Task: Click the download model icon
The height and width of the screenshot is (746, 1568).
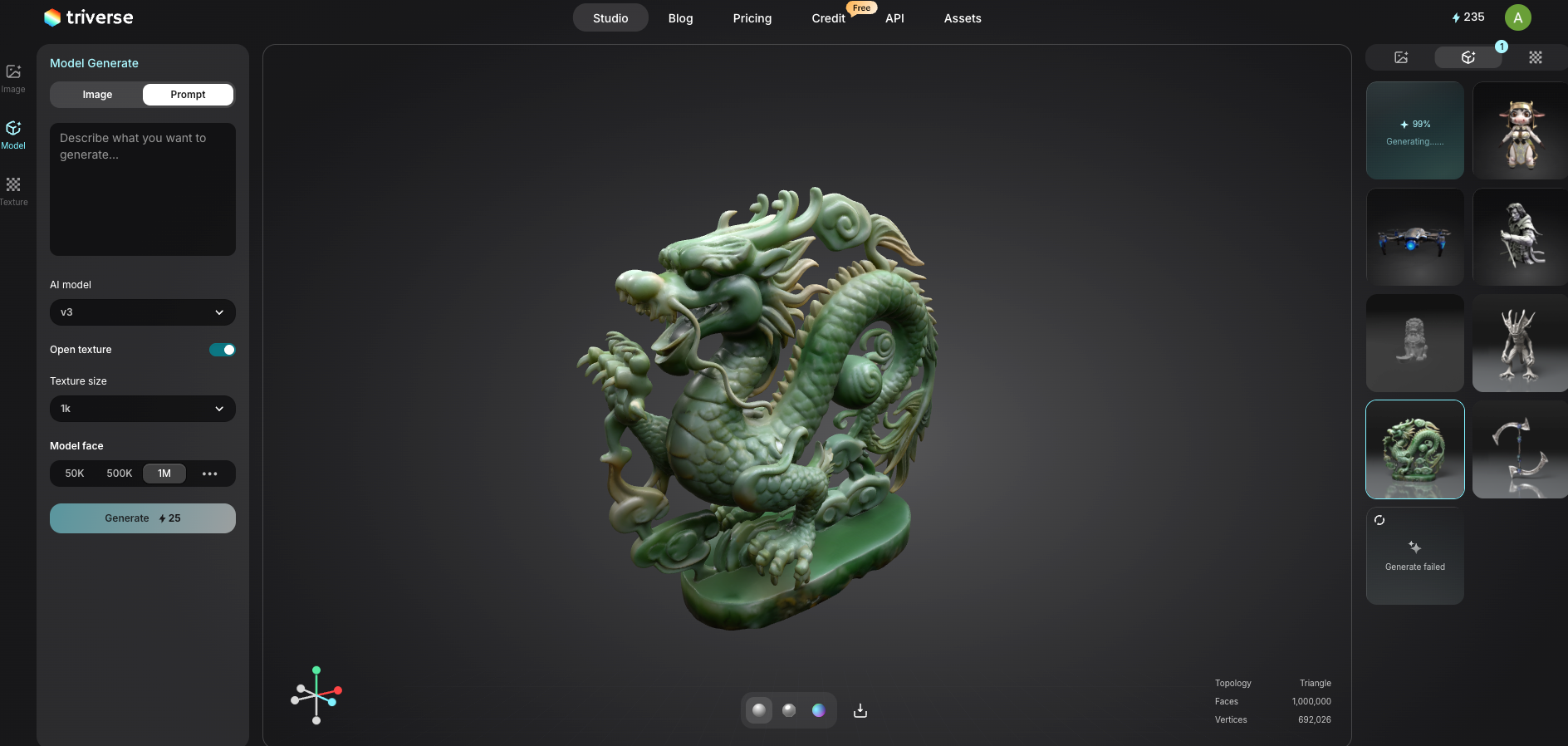Action: tap(860, 710)
